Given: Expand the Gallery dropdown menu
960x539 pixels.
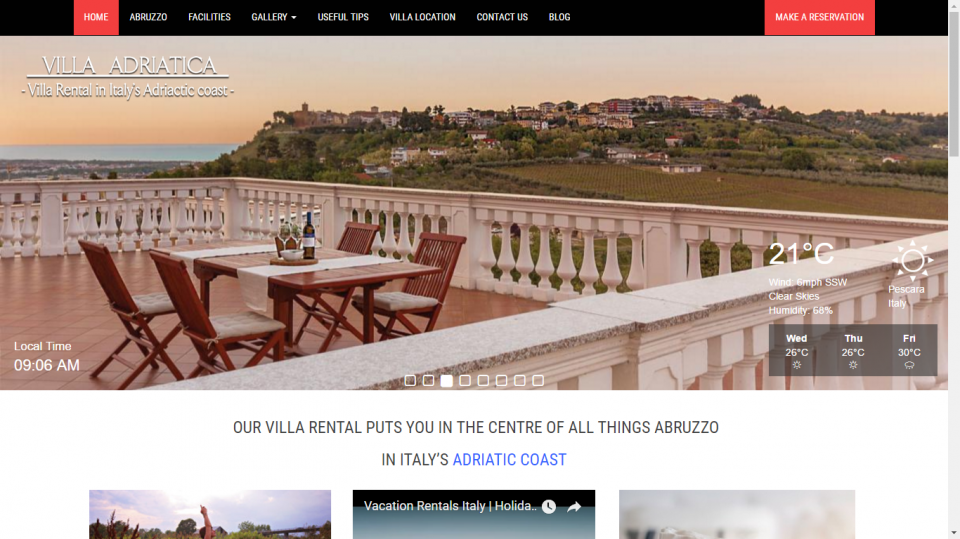Looking at the screenshot, I should 274,17.
